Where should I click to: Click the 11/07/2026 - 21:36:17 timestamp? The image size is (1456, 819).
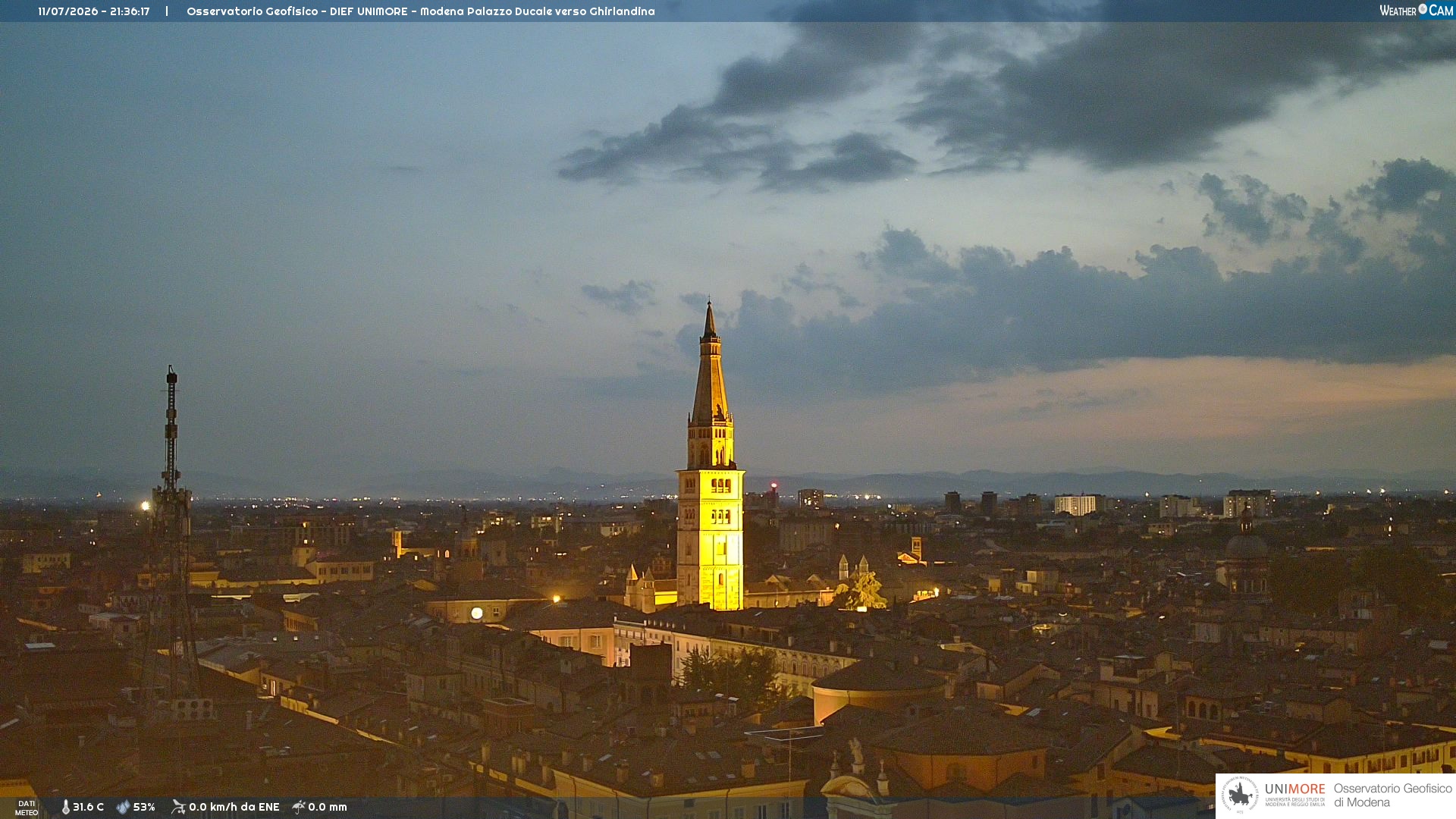coord(94,11)
